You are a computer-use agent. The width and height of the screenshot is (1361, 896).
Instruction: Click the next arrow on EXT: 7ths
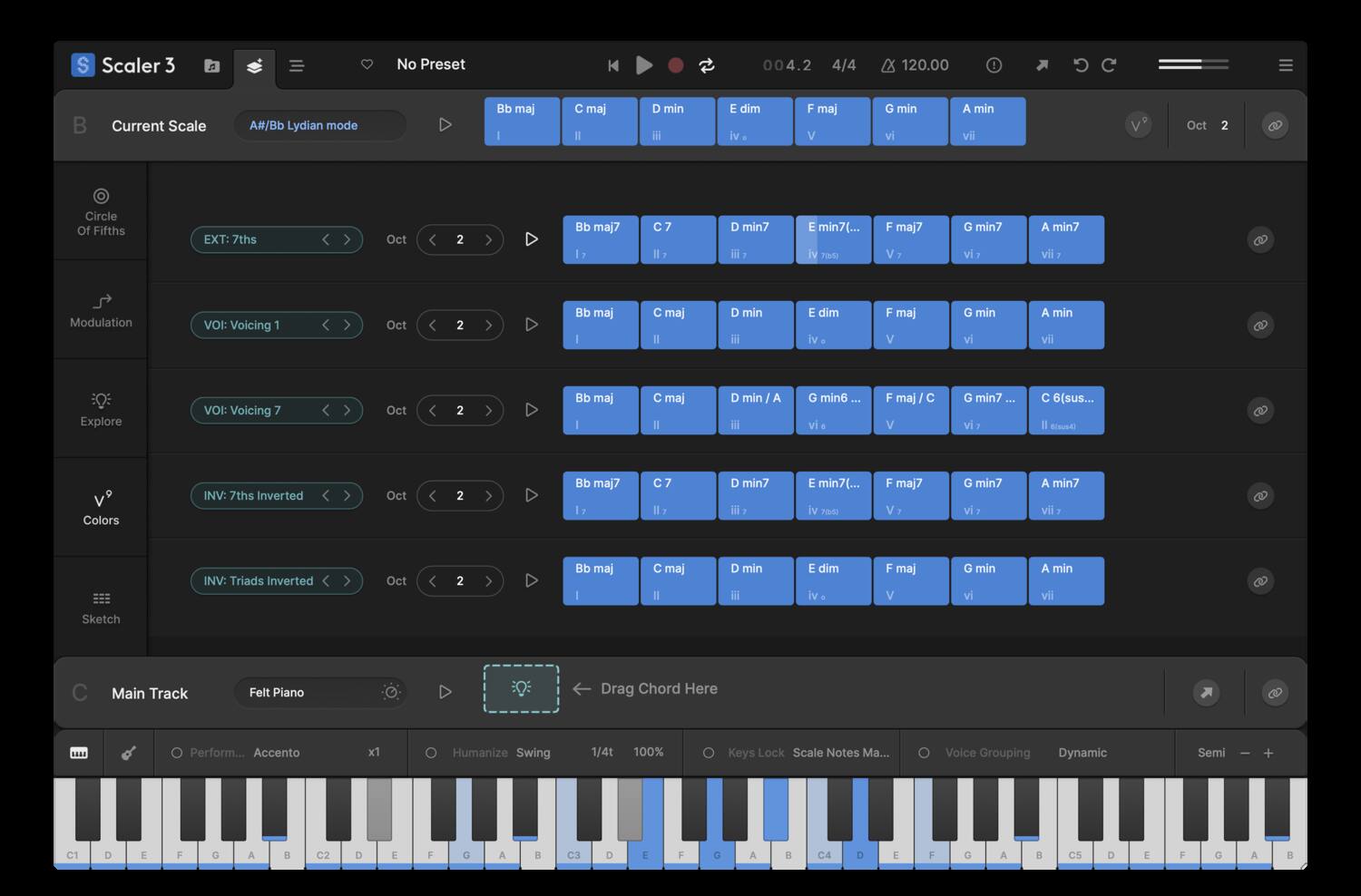[x=348, y=239]
